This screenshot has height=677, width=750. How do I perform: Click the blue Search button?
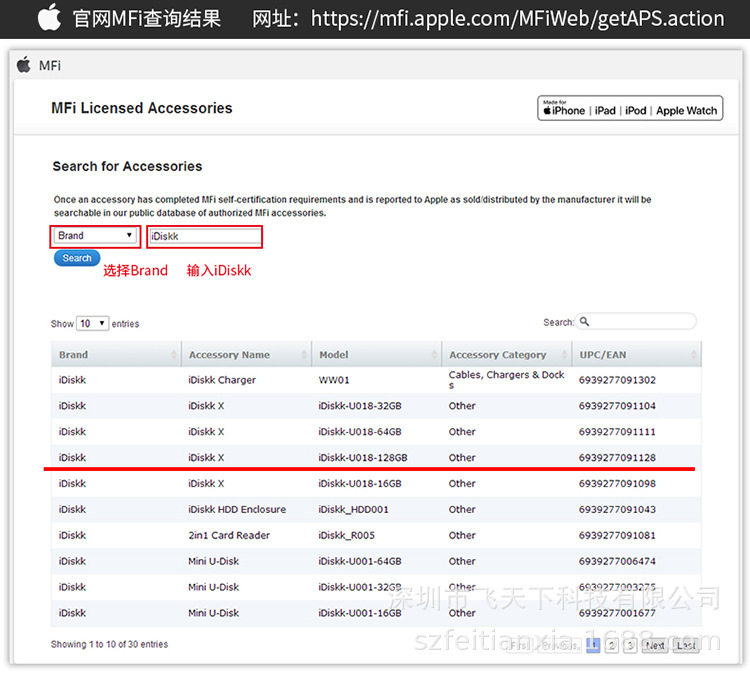coord(77,258)
